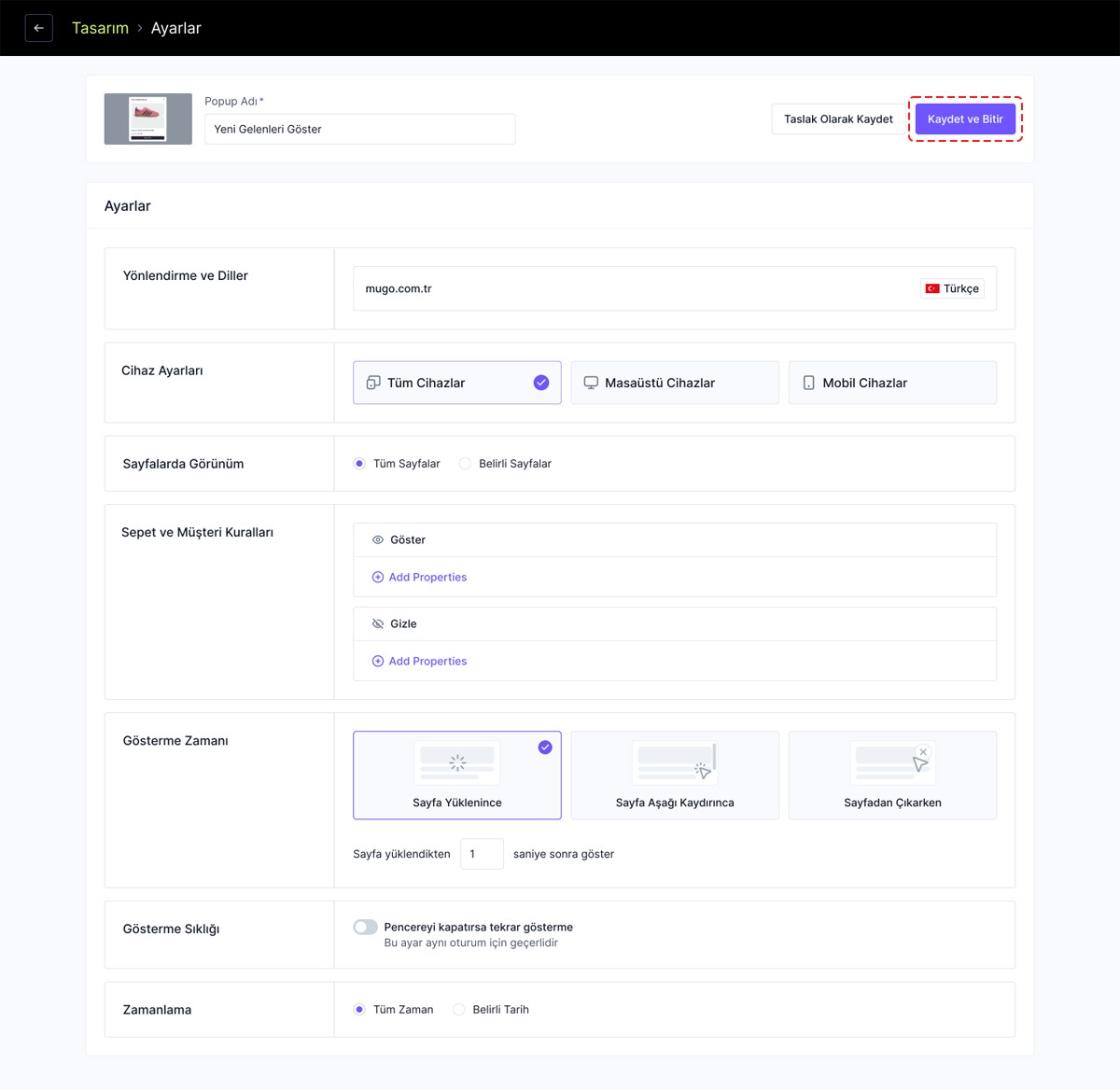Screen dimensions: 1120x1090
Task: Click the Kaydet ve Bitir button
Action: (x=964, y=119)
